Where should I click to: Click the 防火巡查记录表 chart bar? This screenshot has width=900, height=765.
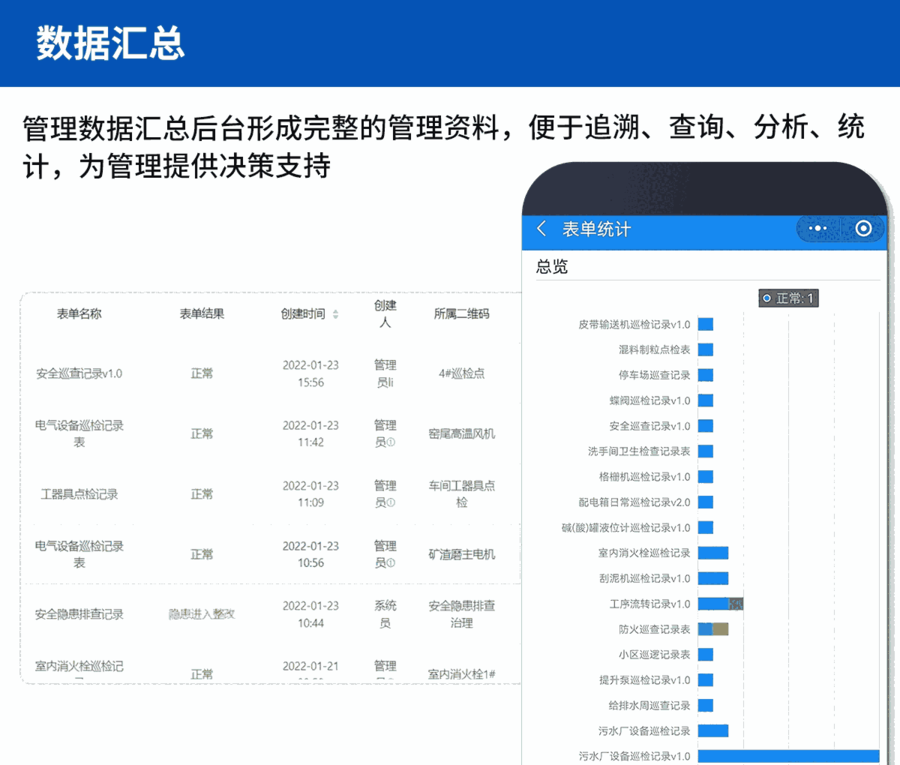713,629
